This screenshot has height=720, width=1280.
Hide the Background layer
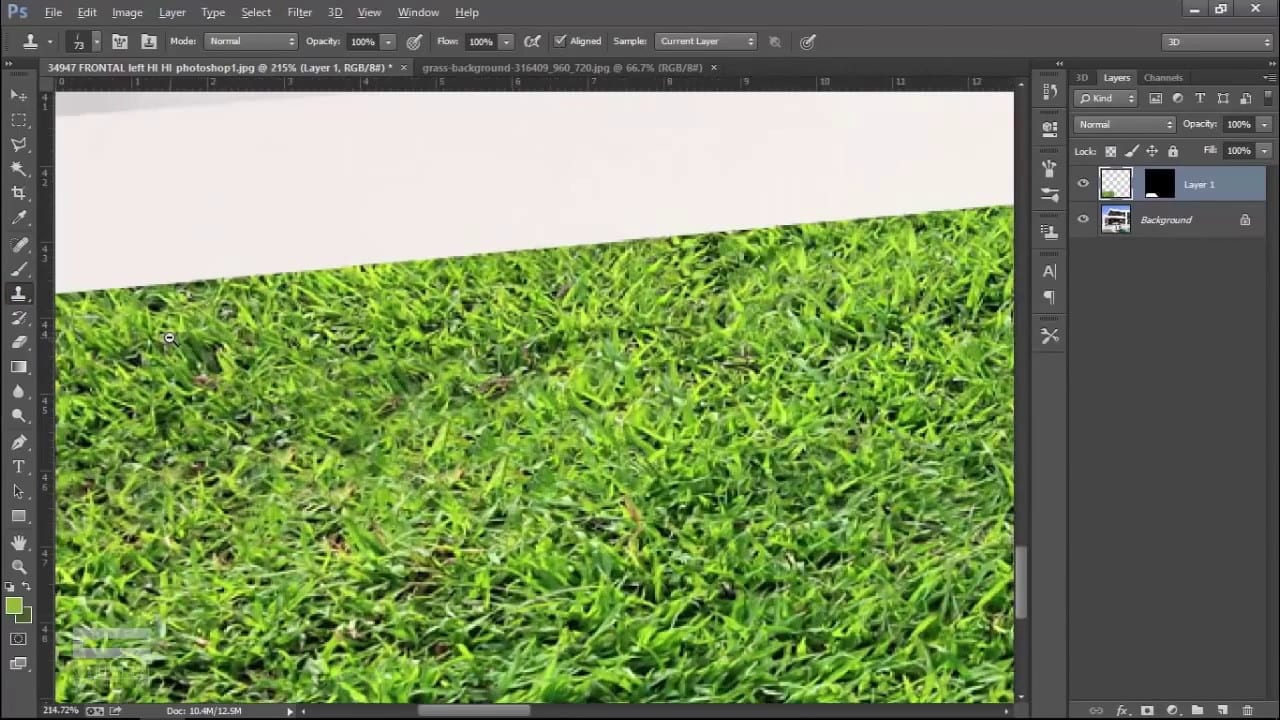click(x=1083, y=219)
